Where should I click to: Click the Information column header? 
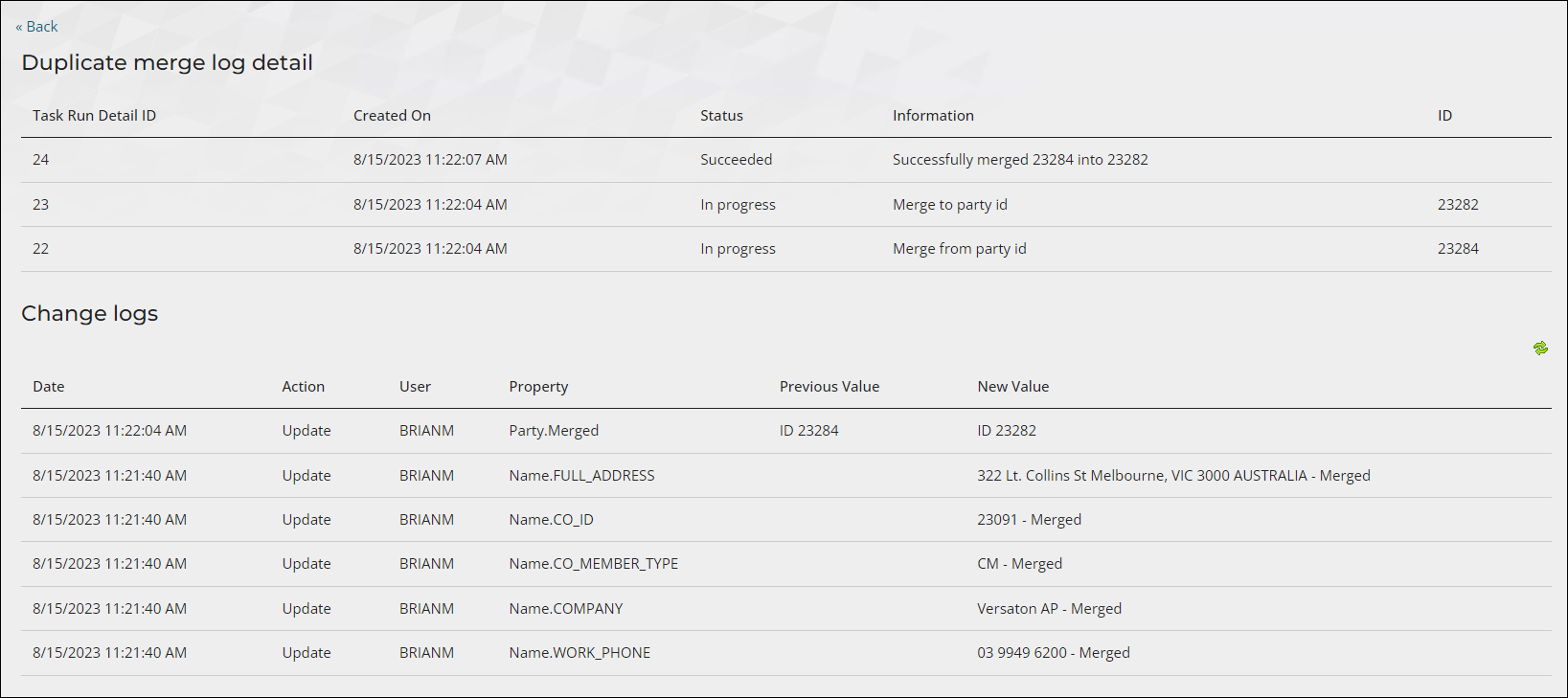click(x=933, y=116)
